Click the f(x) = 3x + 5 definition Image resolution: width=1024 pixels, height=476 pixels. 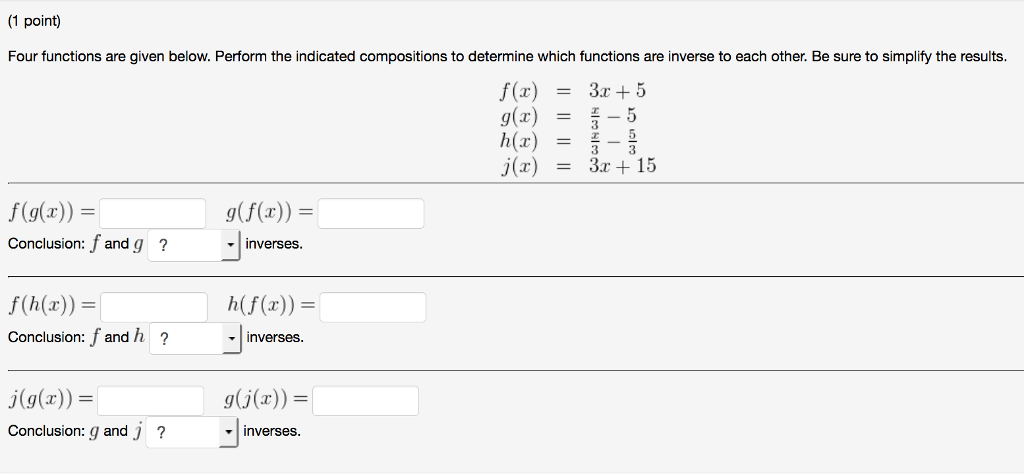pyautogui.click(x=573, y=91)
